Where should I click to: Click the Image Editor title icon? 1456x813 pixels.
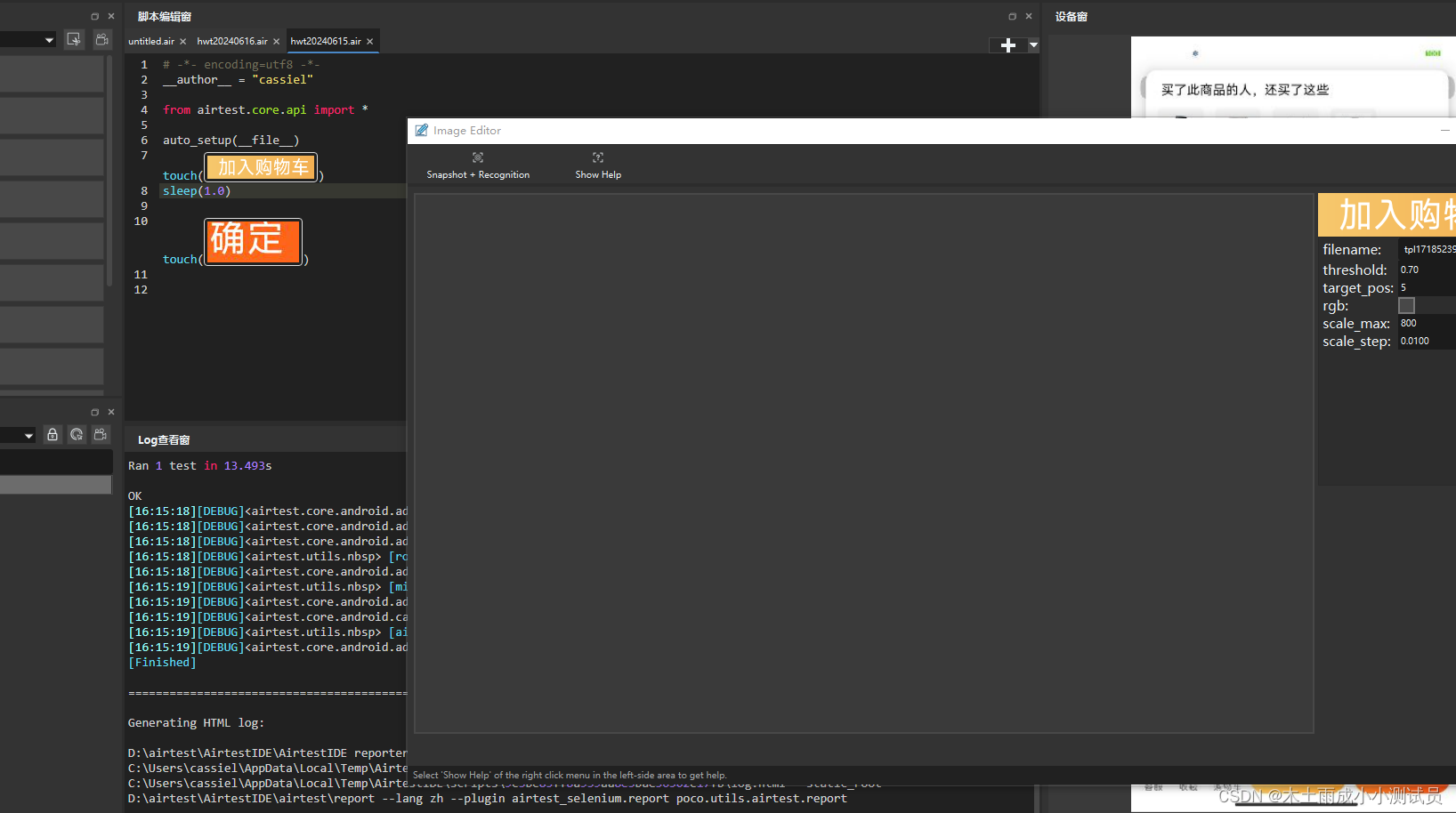point(422,130)
